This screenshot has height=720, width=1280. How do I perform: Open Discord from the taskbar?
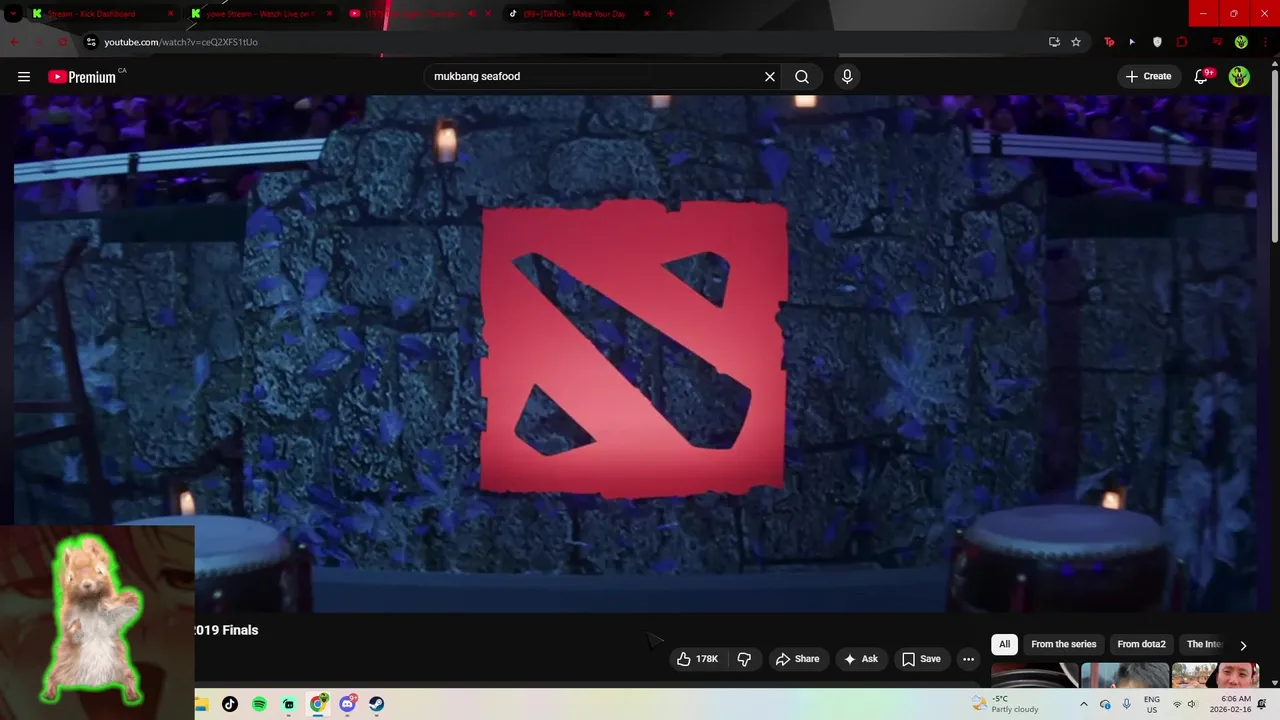(x=347, y=704)
